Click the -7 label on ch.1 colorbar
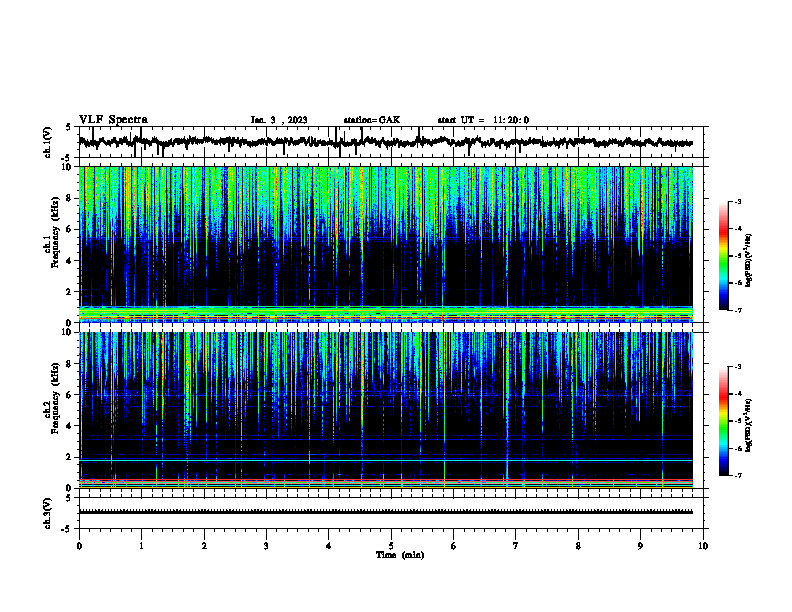 point(738,310)
